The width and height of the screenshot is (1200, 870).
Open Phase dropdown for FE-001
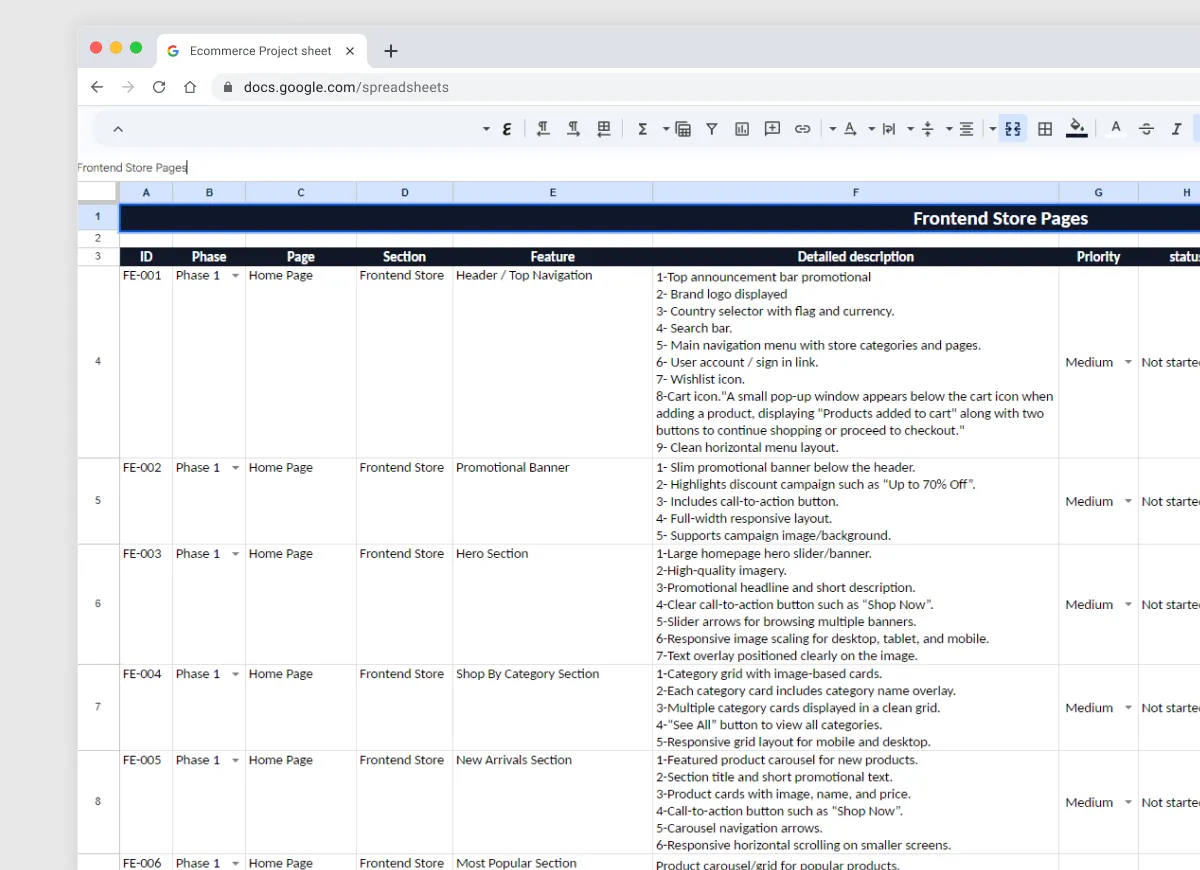tap(236, 276)
